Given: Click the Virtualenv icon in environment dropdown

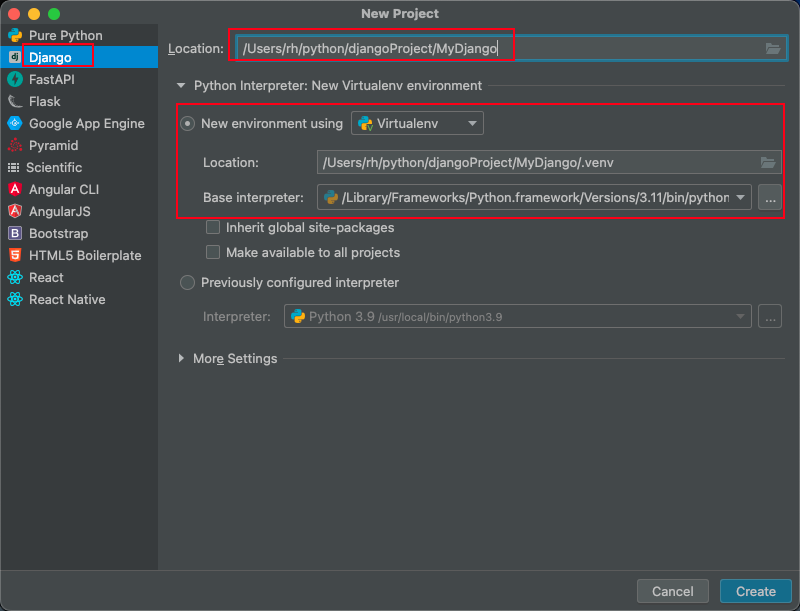Looking at the screenshot, I should [x=365, y=123].
